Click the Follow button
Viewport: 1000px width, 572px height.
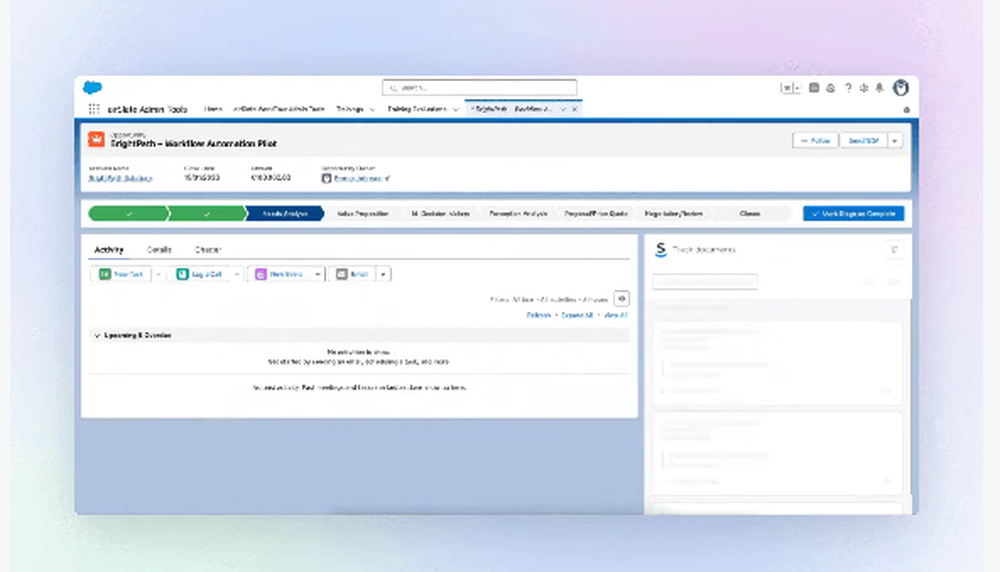pos(815,141)
